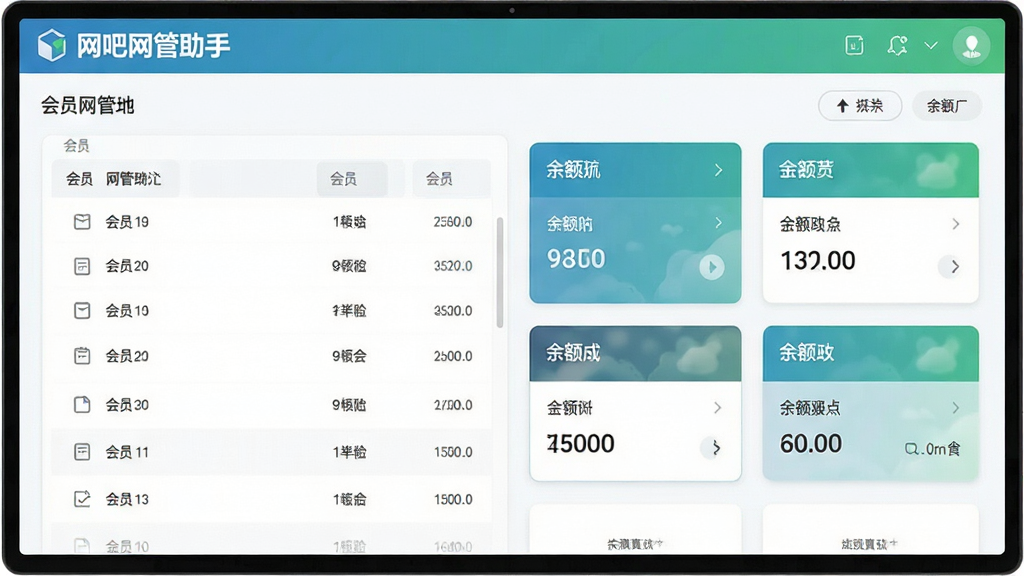This screenshot has width=1024, height=576.
Task: Select the 会员11 row name
Action: 127,452
